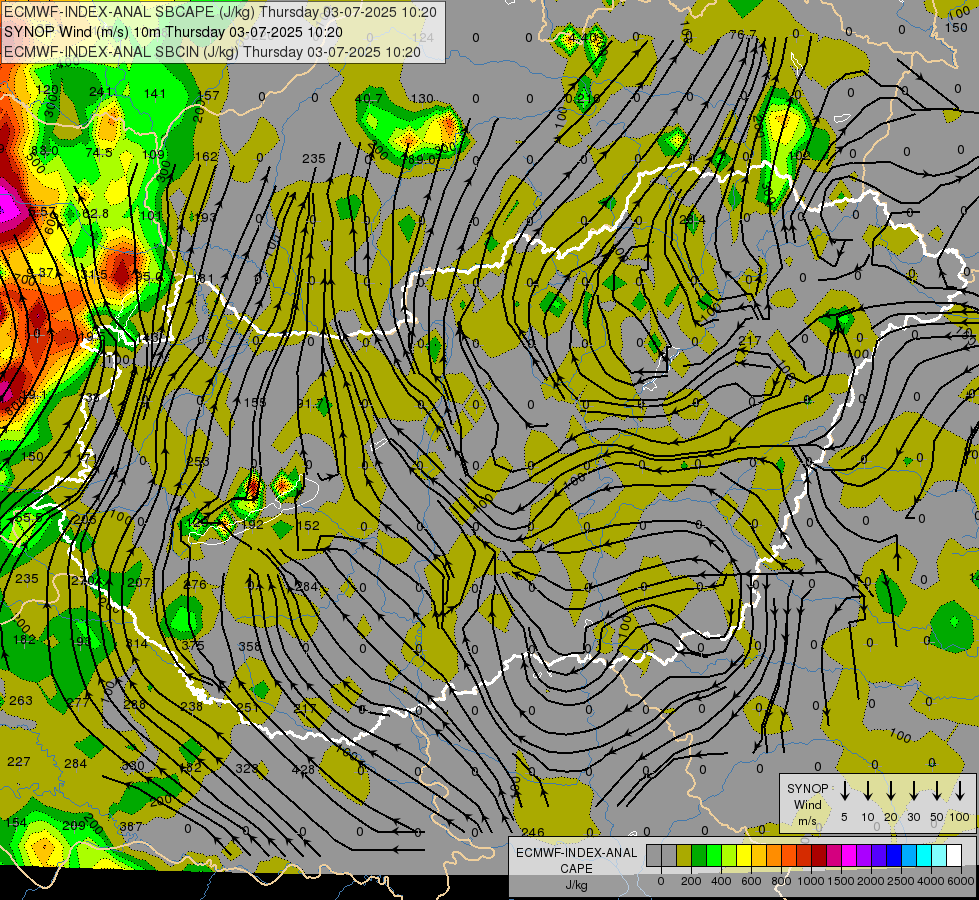Click the station value 288 on map
The width and height of the screenshot is (979, 900).
[x=134, y=705]
